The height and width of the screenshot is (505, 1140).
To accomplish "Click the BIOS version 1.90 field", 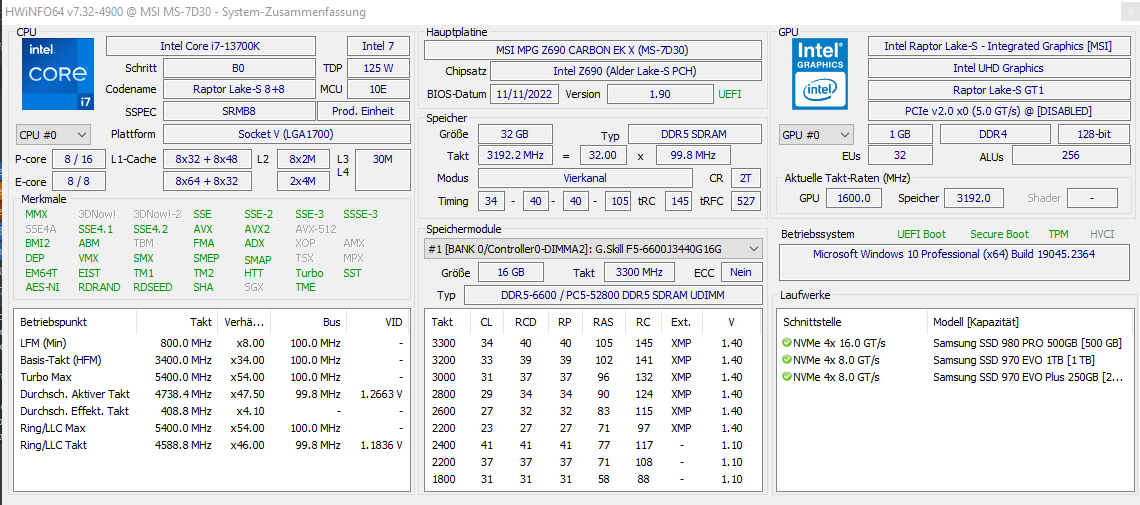I will pyautogui.click(x=659, y=94).
